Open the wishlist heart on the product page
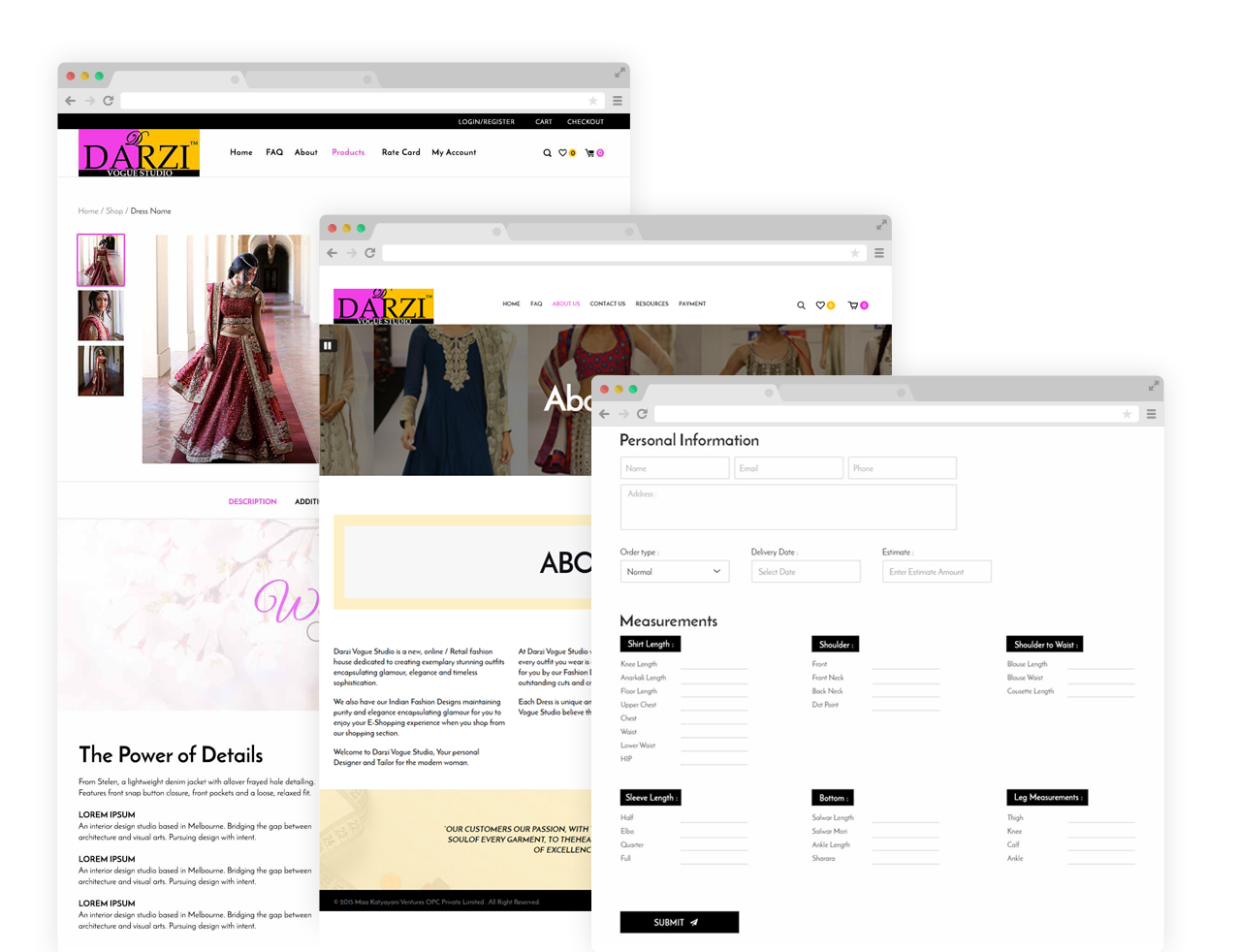1239x952 pixels. tap(562, 153)
